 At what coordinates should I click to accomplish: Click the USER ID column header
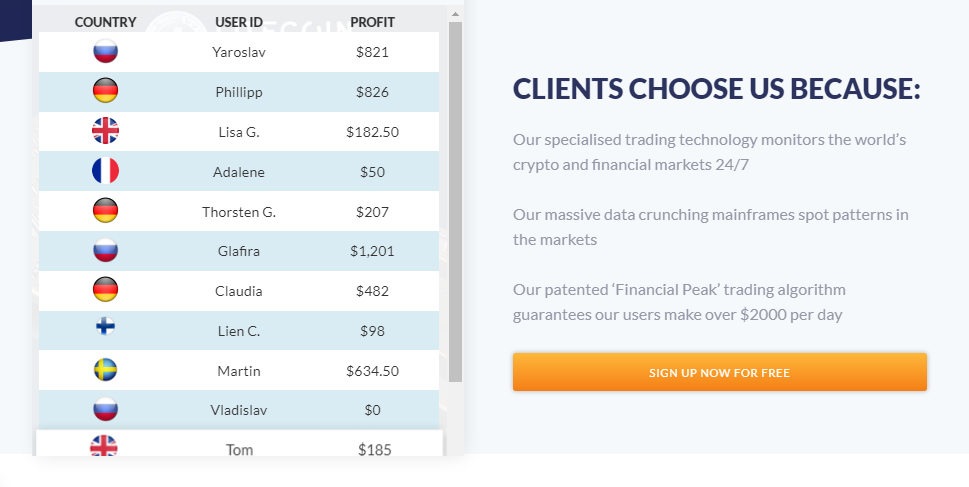click(239, 22)
